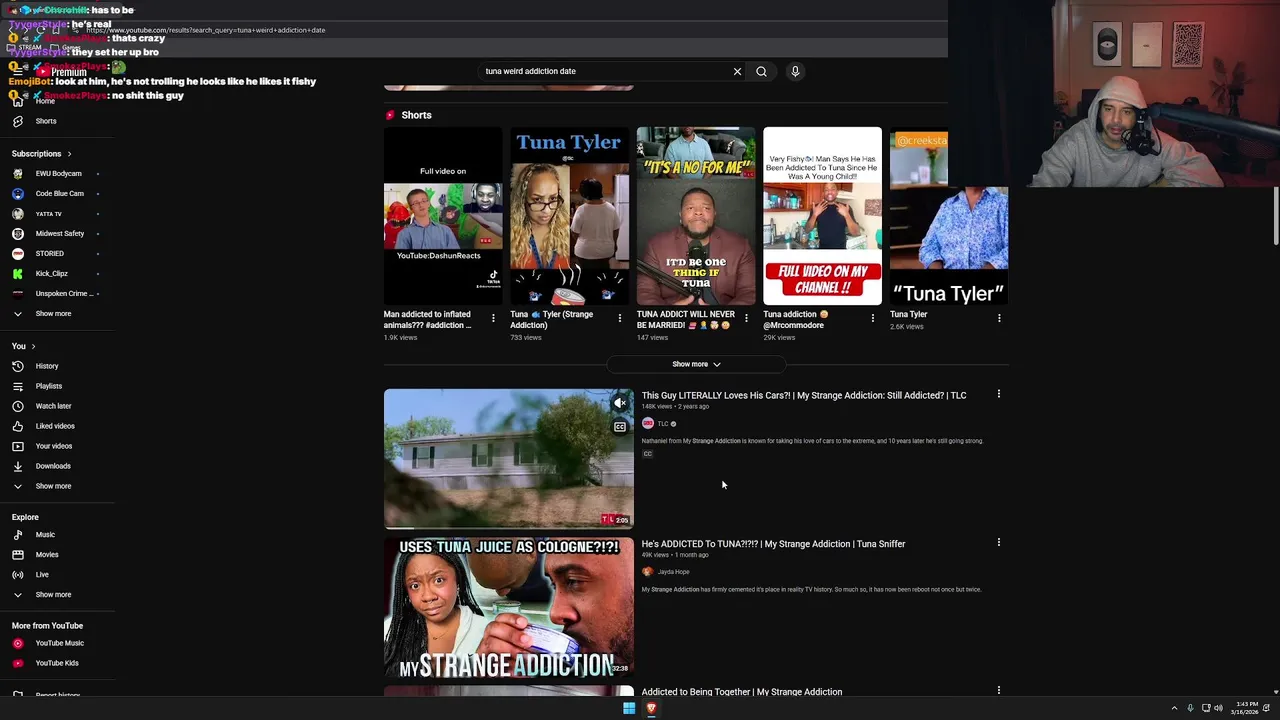Show hidden tray icons chevron
The image size is (1280, 720).
point(1174,708)
